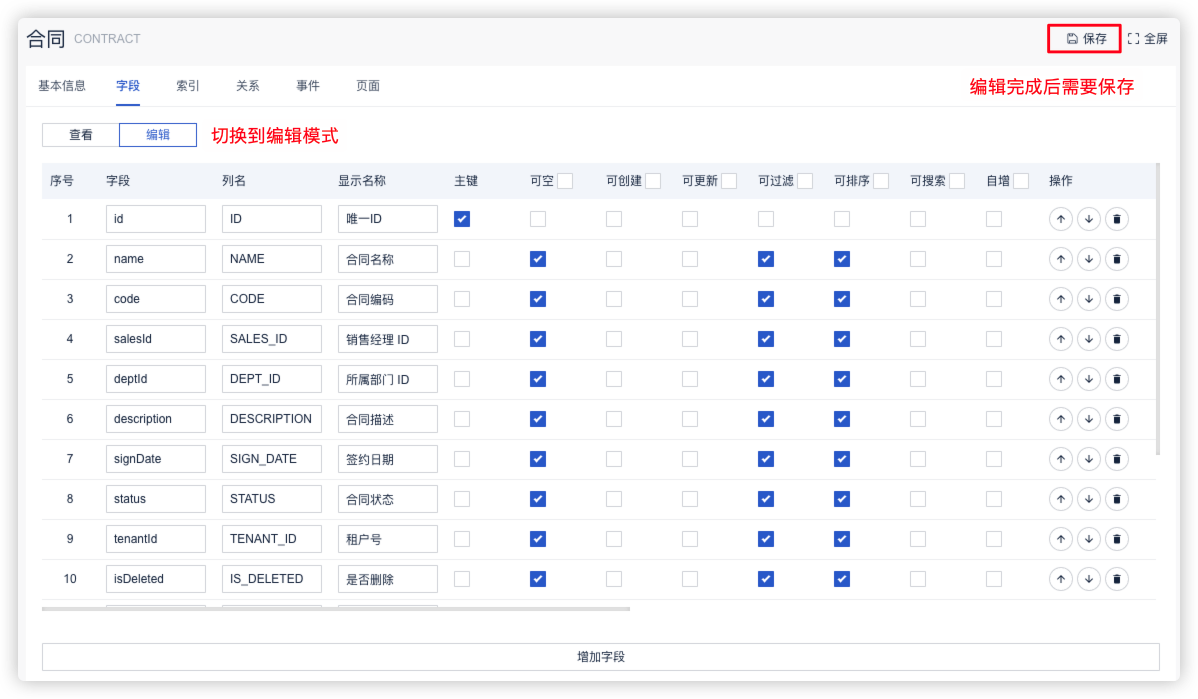Viewport: 1198px width, 699px height.
Task: Delete the id field row
Action: pyautogui.click(x=1117, y=219)
